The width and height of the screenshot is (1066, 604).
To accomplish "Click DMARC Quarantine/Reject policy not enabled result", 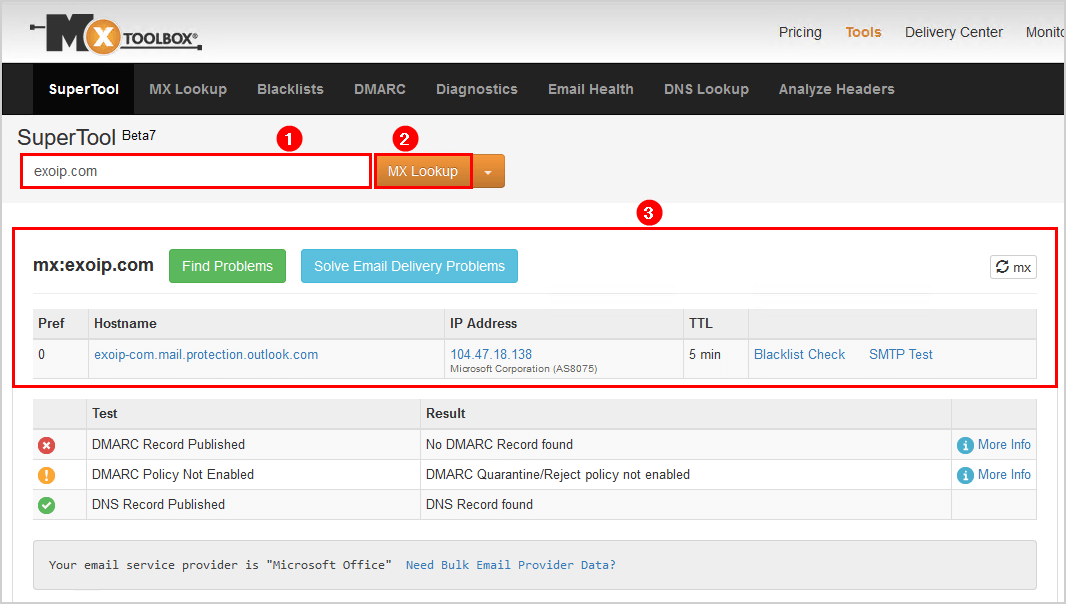I will (x=557, y=475).
